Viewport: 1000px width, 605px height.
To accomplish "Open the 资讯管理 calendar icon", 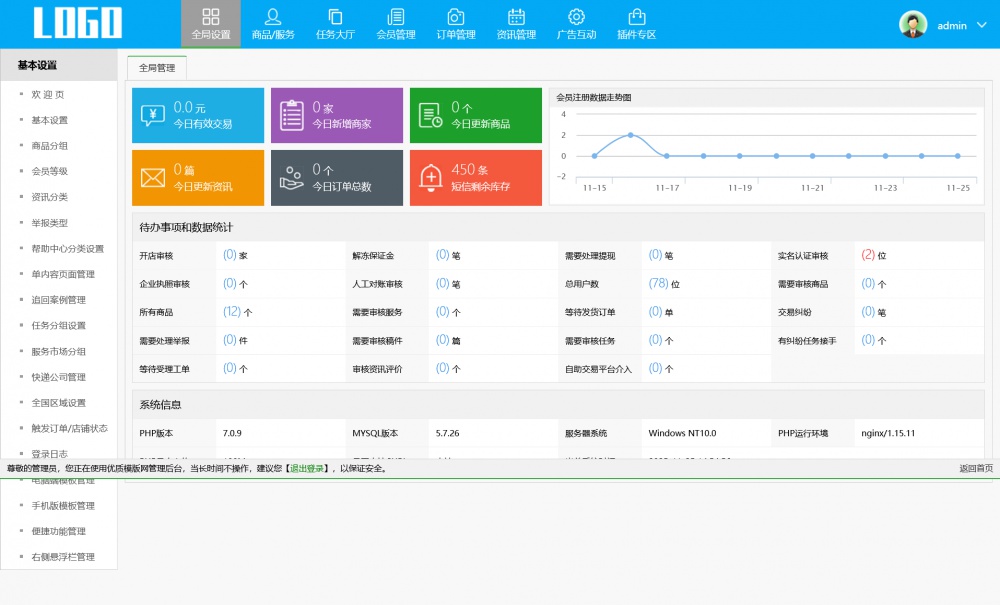I will (x=516, y=17).
